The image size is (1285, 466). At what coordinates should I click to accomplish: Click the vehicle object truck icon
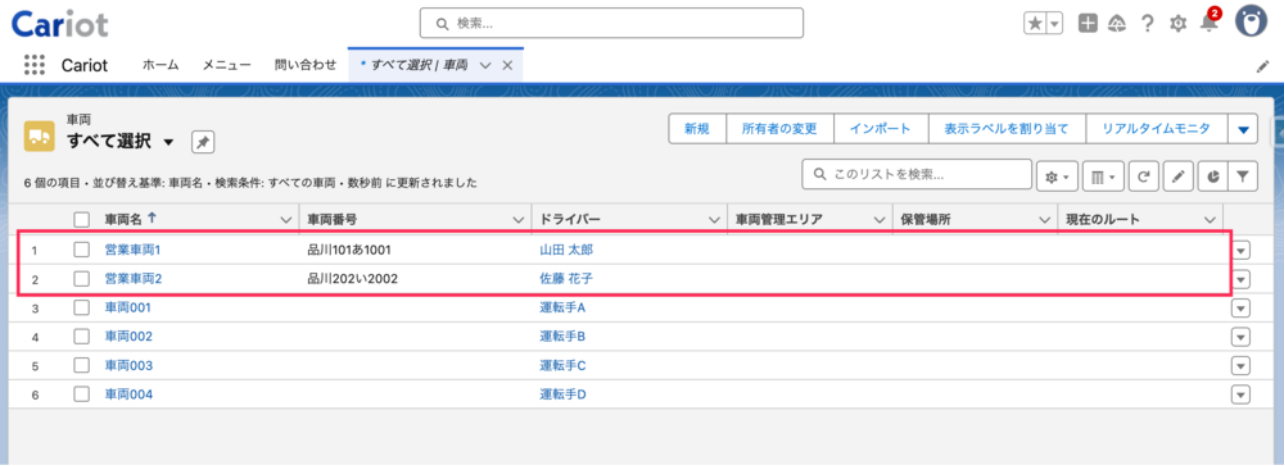[39, 136]
